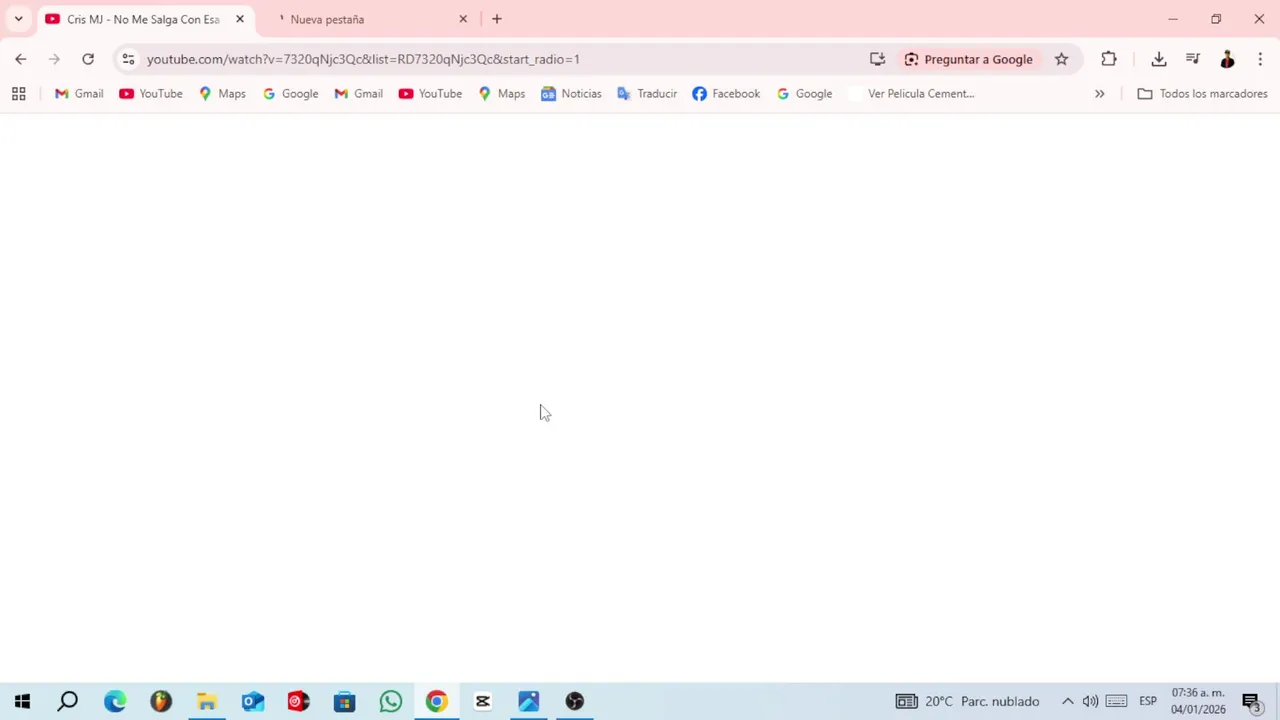Open site information icon in address bar
This screenshot has width=1280, height=720.
(x=128, y=59)
